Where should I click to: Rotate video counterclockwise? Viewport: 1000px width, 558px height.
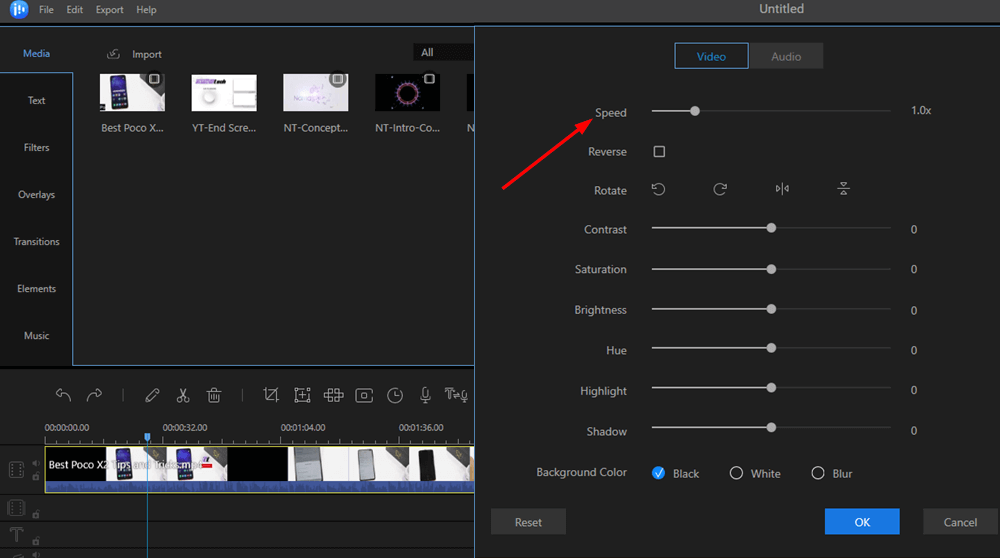pos(658,190)
